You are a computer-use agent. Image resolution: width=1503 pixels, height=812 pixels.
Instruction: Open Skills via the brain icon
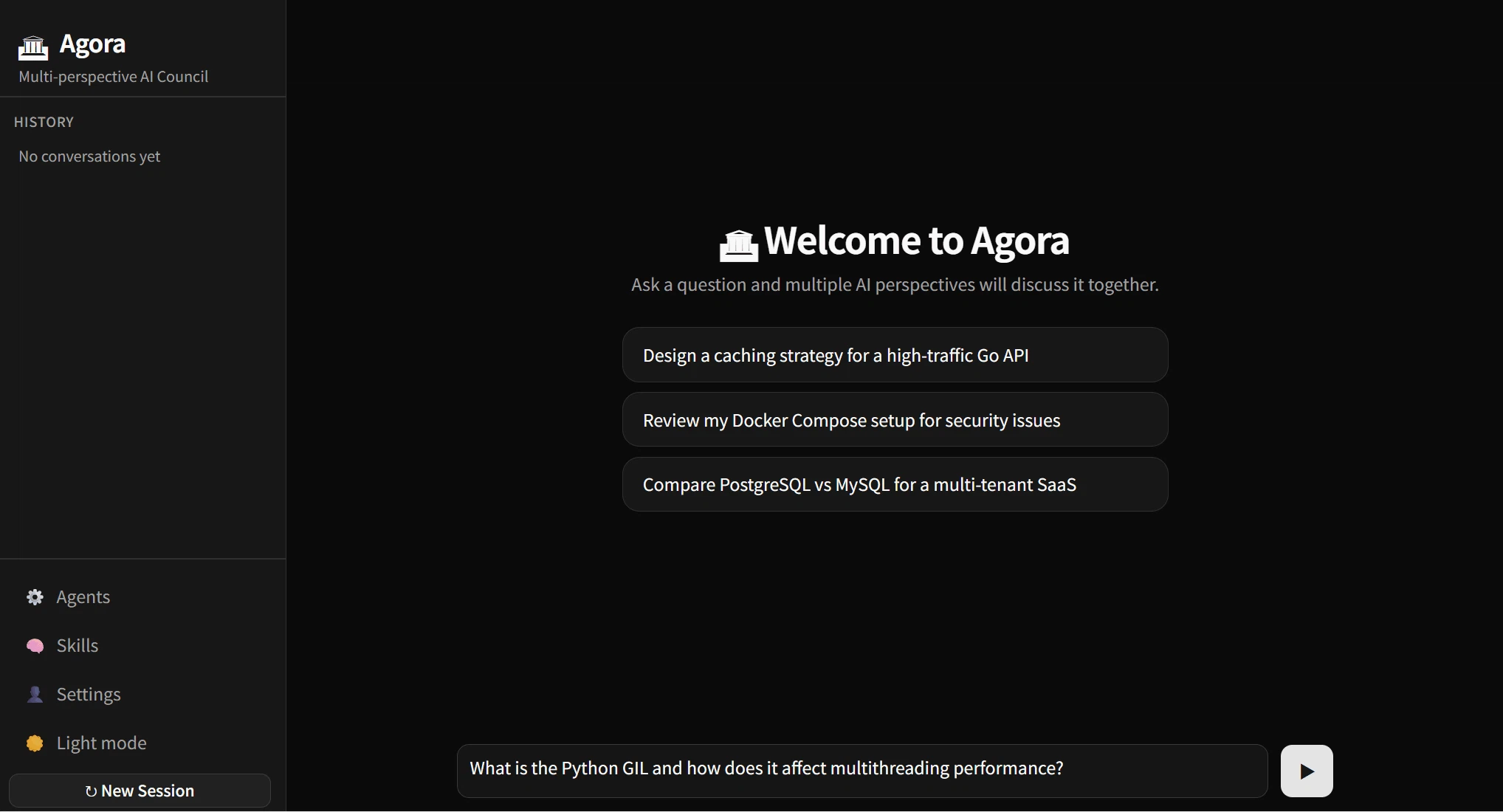pos(34,645)
